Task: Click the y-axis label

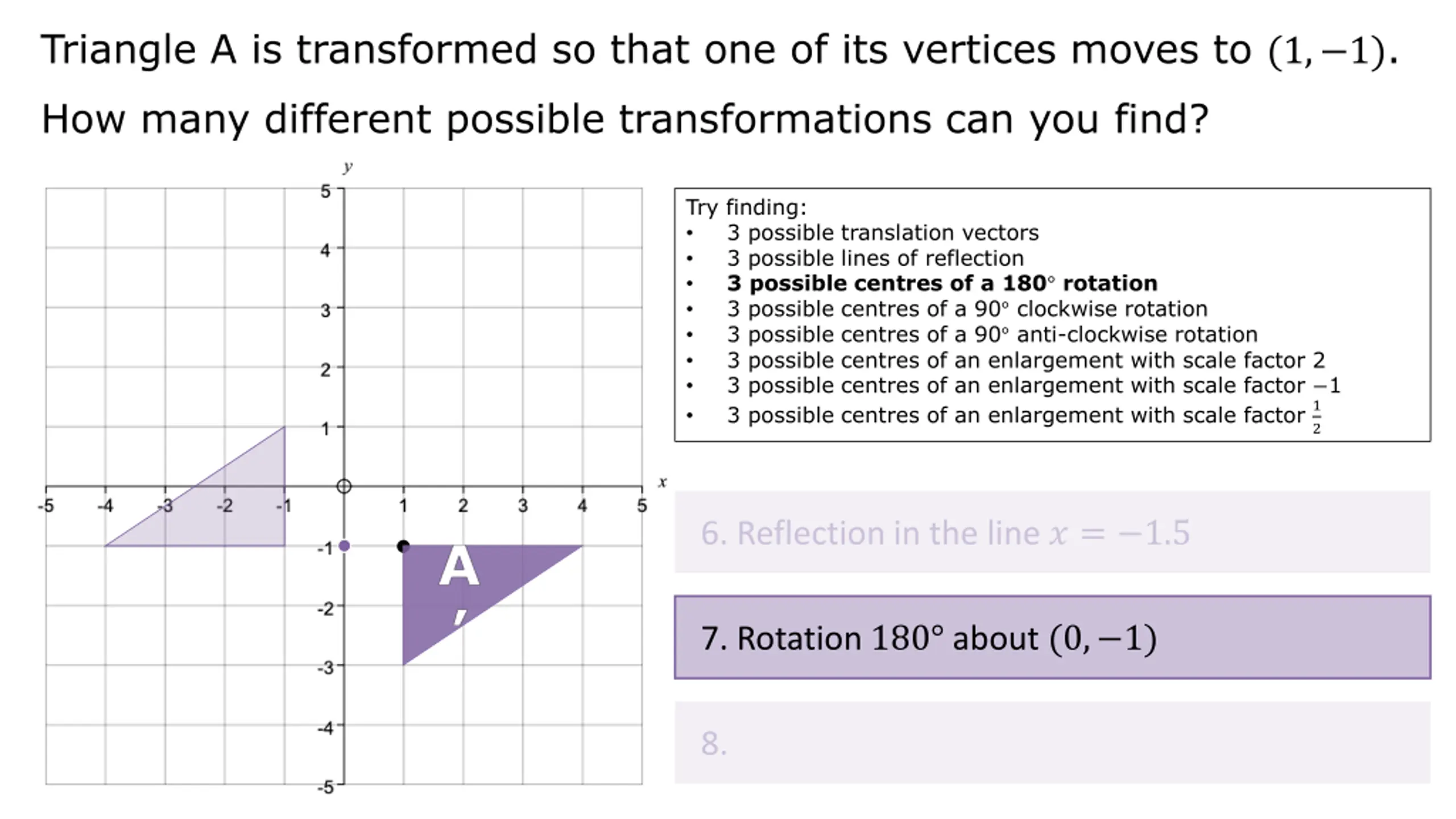Action: click(348, 167)
